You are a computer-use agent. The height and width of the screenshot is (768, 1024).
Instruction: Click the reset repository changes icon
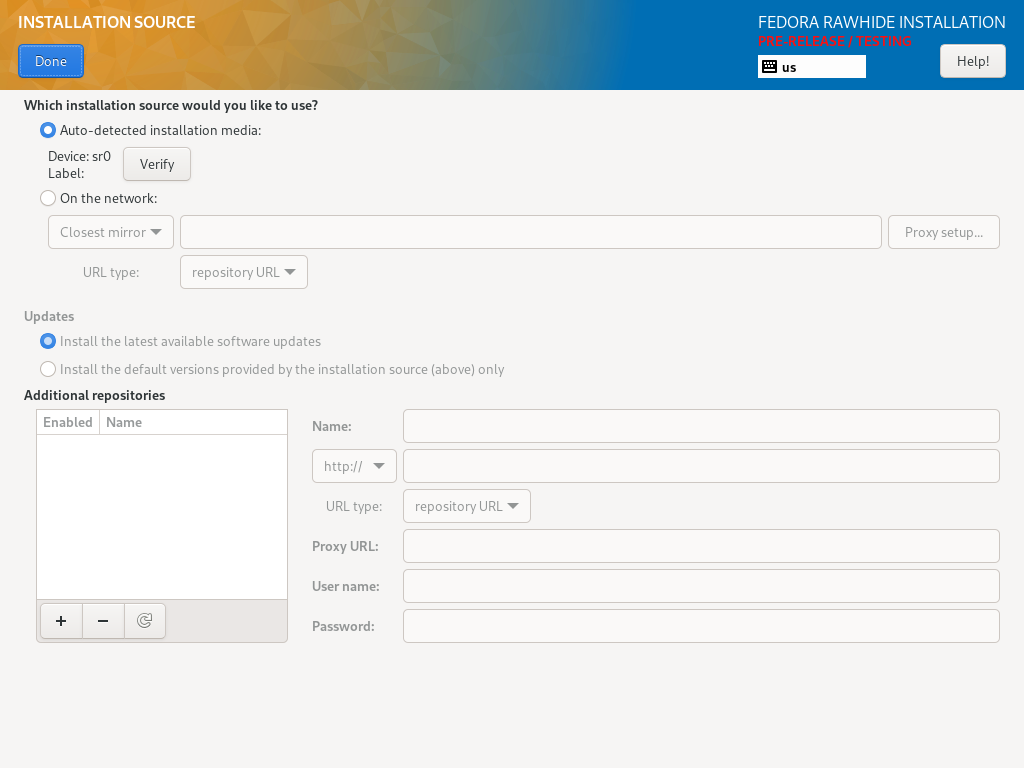pyautogui.click(x=144, y=620)
